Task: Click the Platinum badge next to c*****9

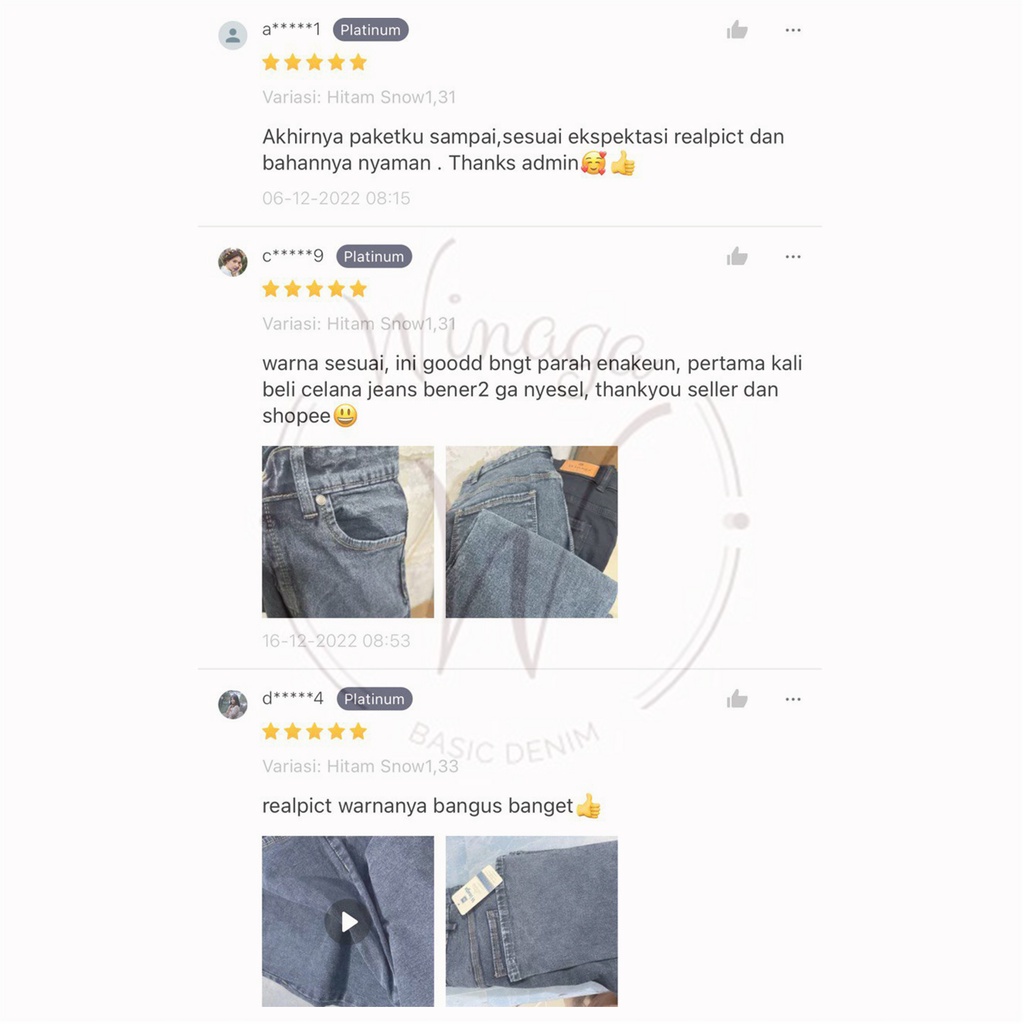Action: tap(374, 257)
